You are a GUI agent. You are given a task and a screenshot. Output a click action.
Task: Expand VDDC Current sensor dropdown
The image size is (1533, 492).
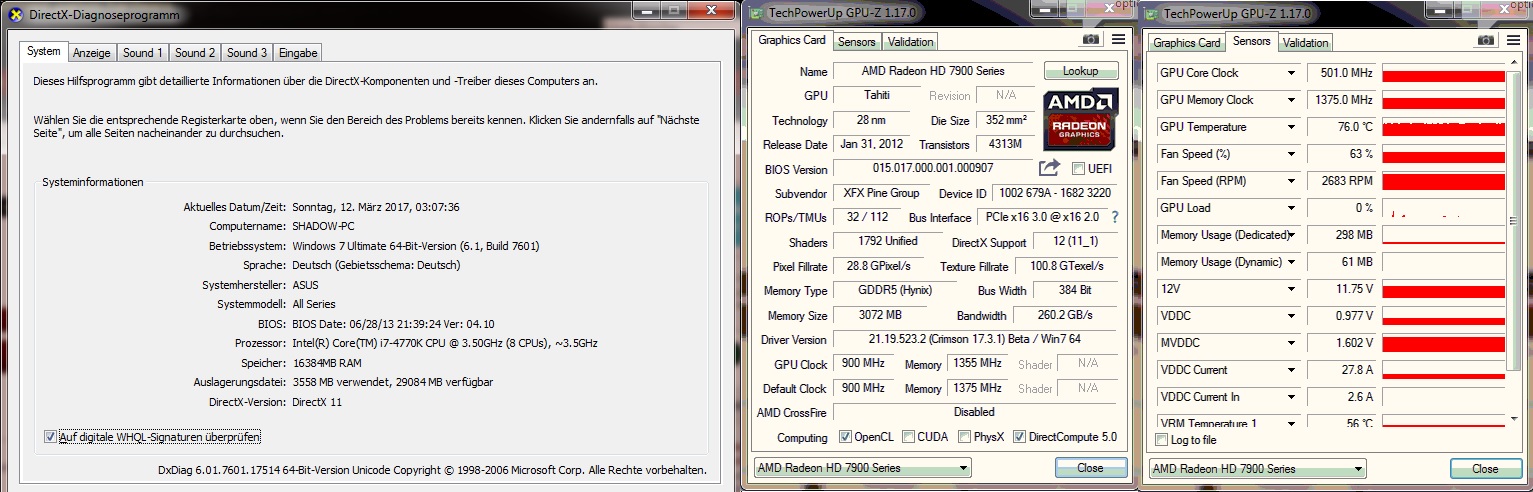point(1291,370)
